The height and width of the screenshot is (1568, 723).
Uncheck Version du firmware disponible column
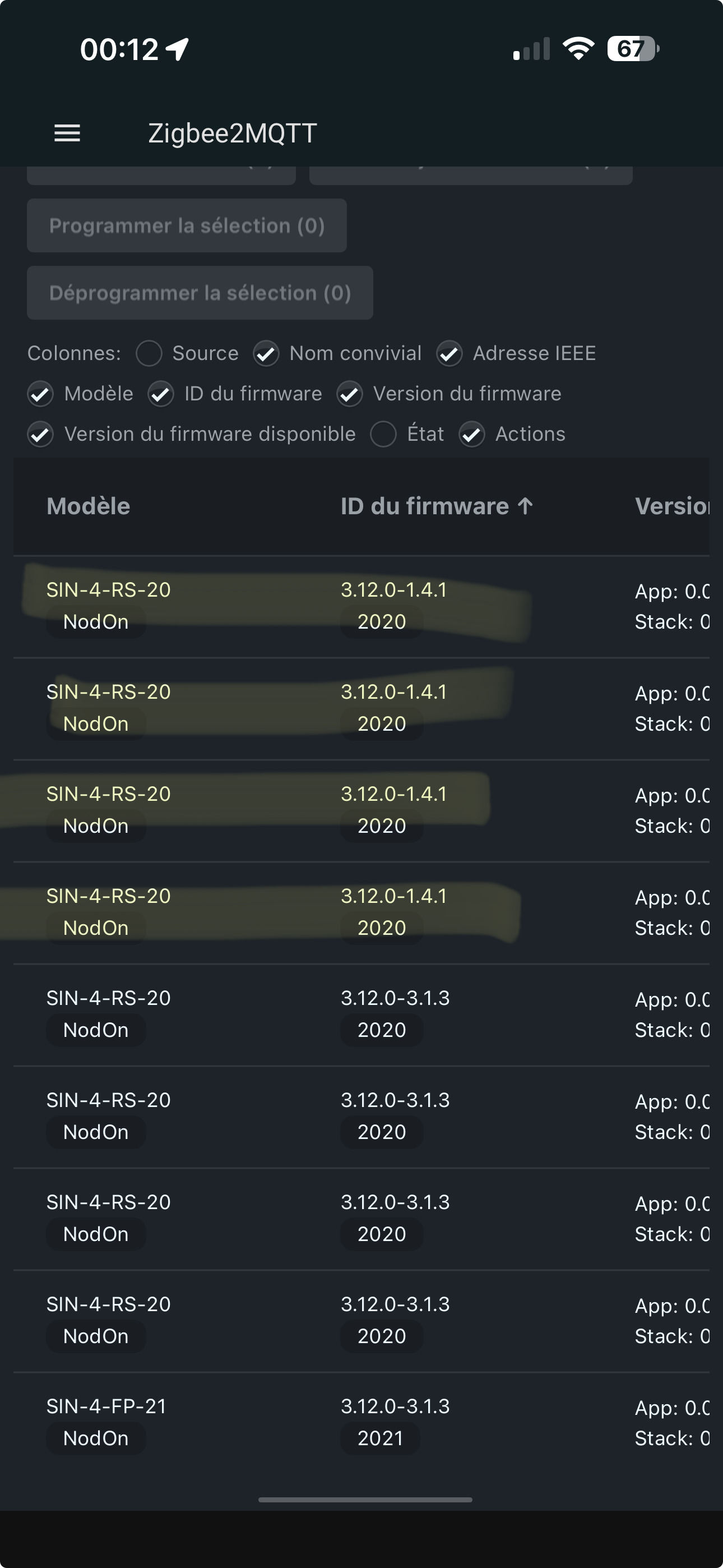click(x=41, y=434)
